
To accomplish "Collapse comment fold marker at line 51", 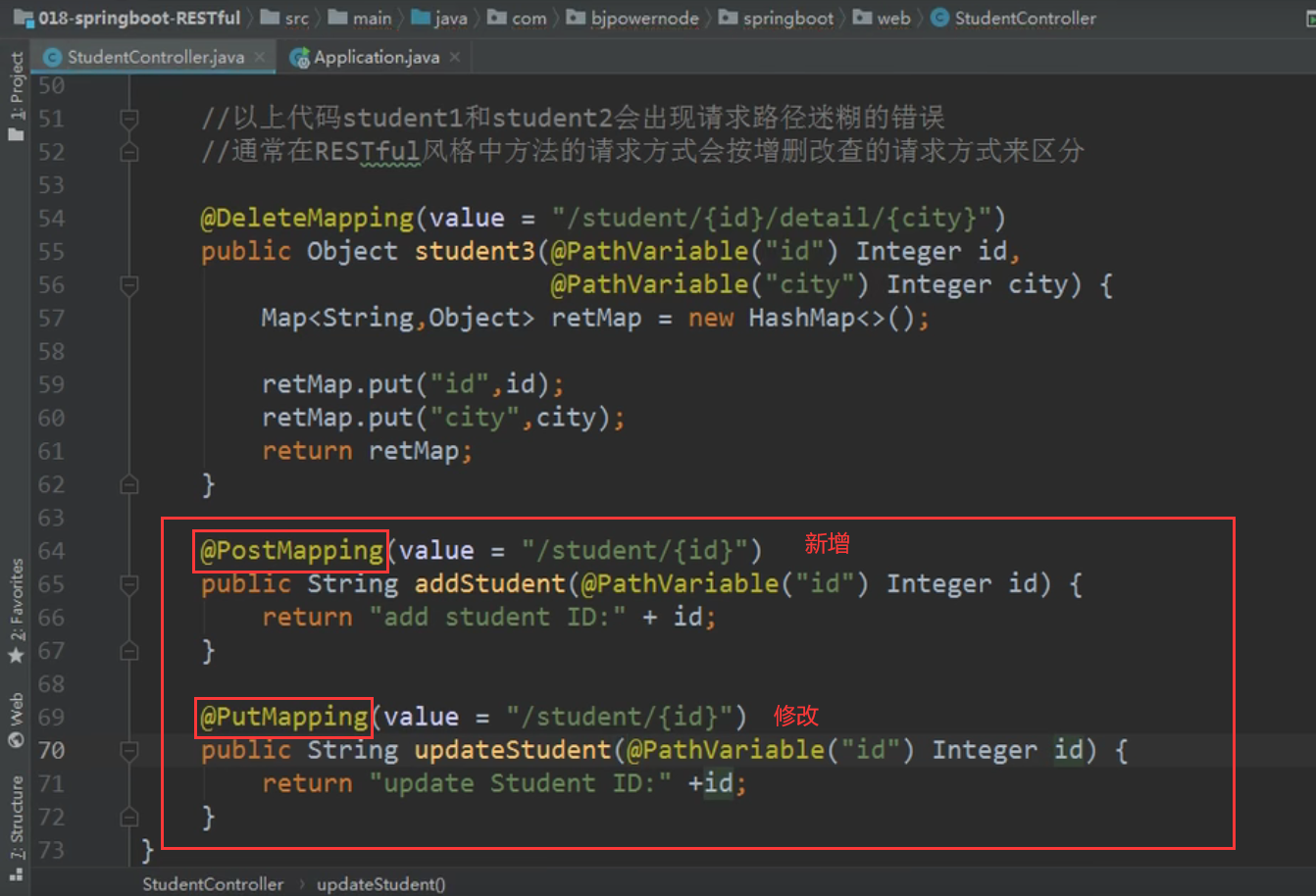I will 128,119.
